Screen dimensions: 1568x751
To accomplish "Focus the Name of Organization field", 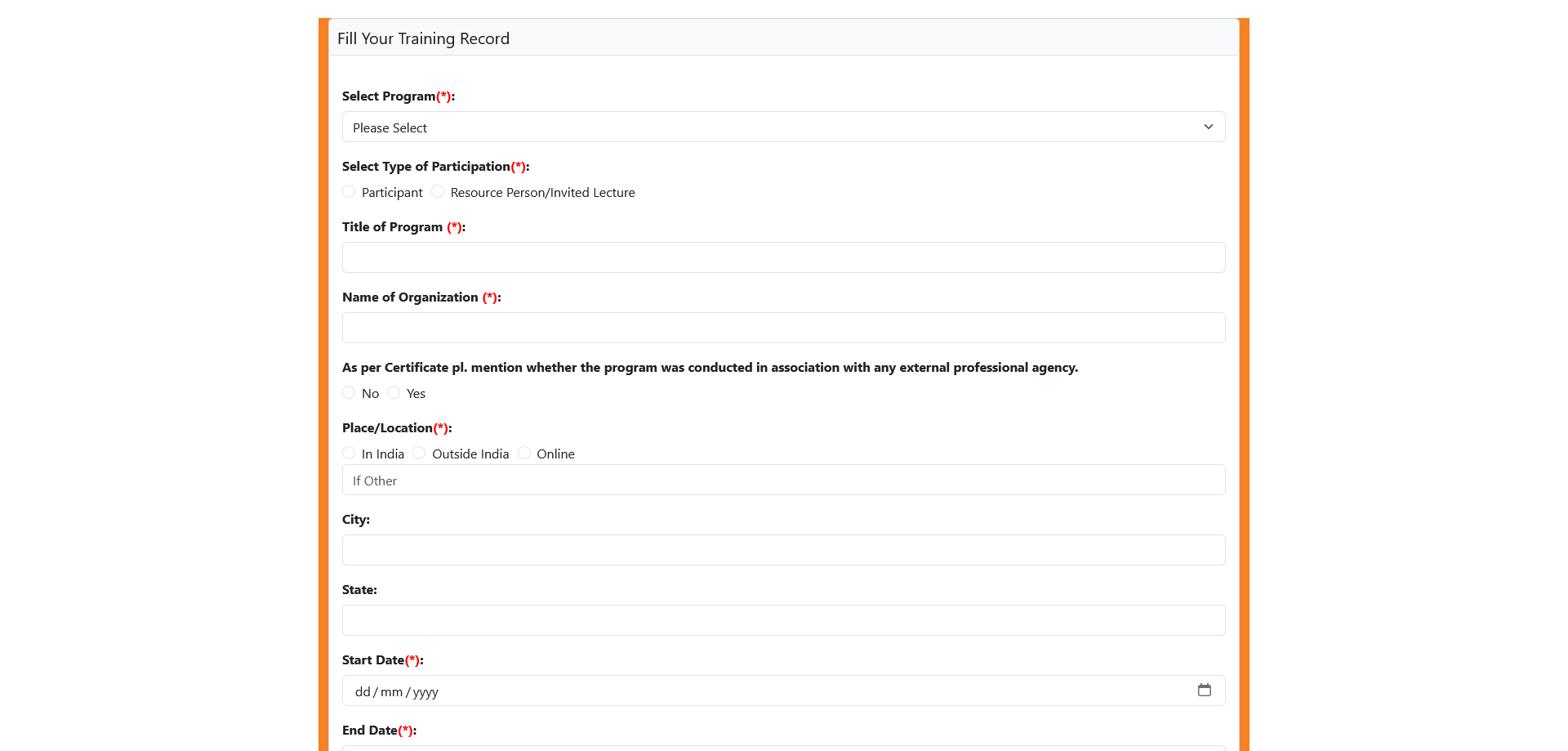I will [x=783, y=328].
